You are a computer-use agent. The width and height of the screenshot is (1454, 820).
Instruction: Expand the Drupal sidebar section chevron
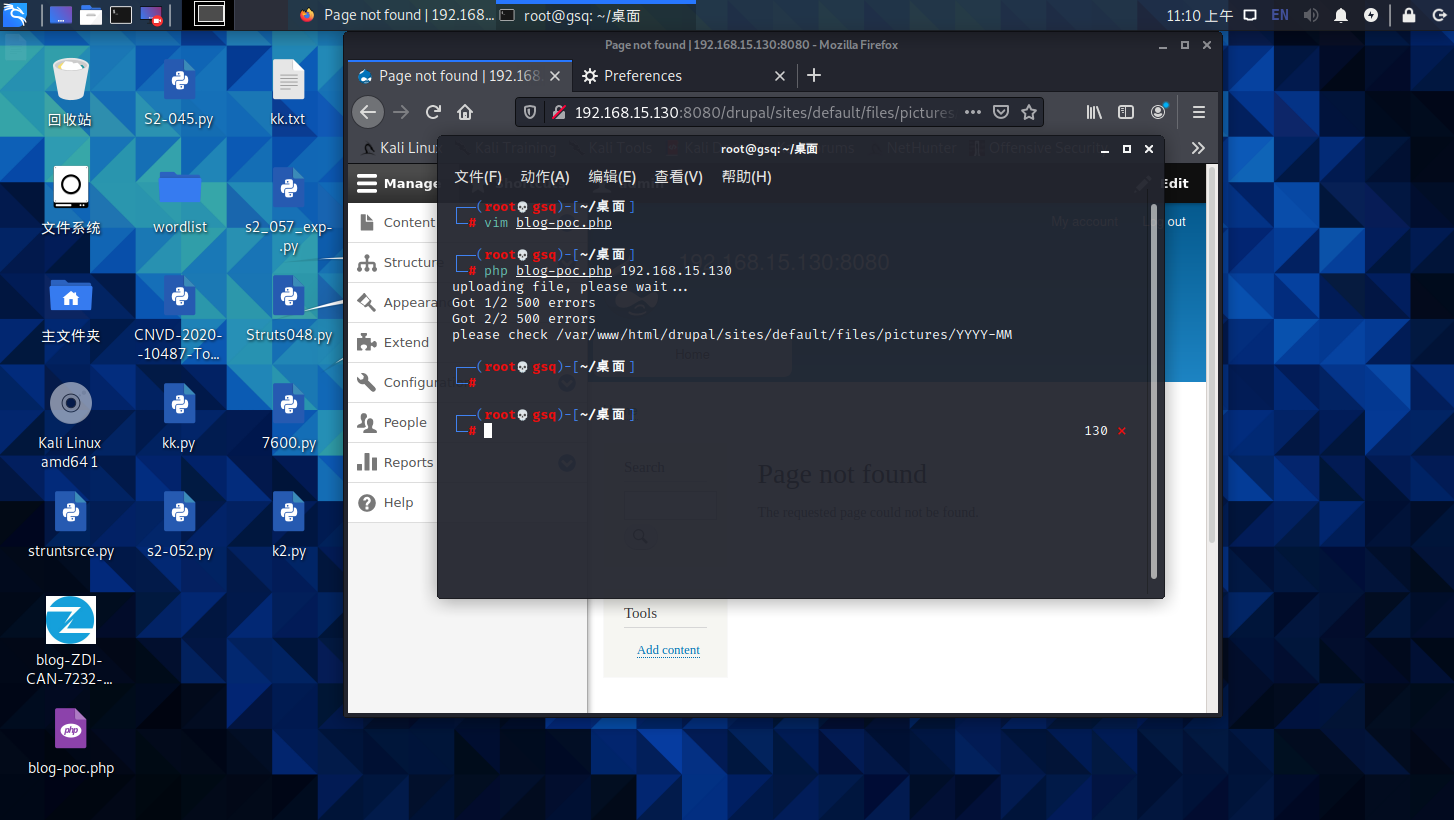566,382
